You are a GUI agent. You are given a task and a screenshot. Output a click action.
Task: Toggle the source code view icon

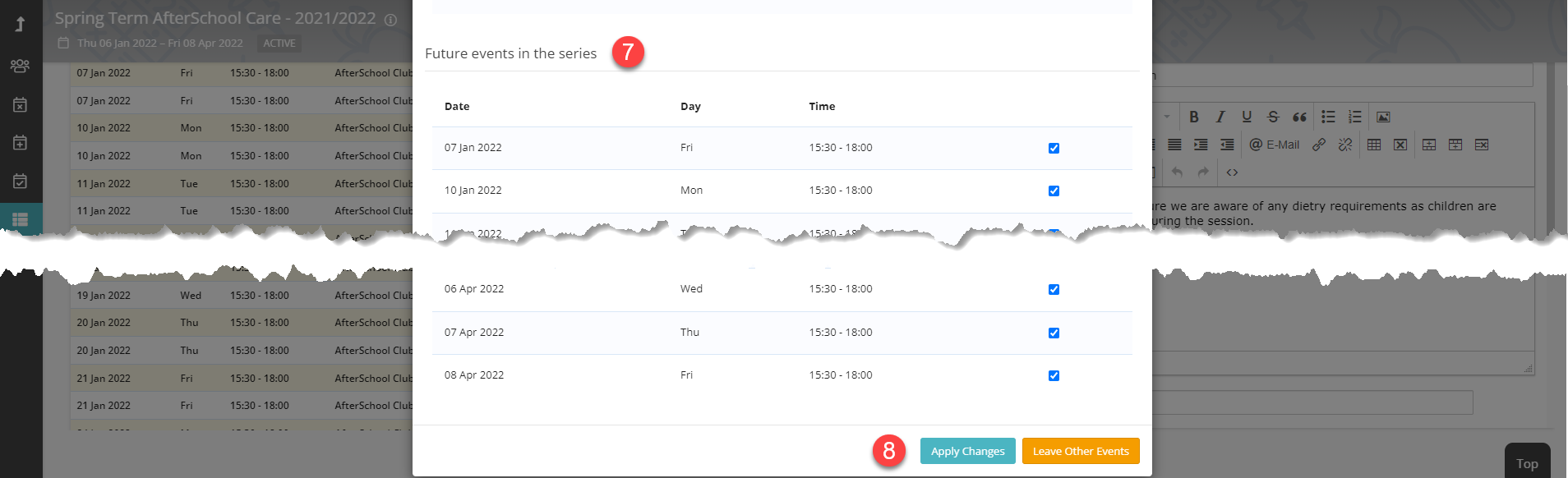tap(1232, 172)
